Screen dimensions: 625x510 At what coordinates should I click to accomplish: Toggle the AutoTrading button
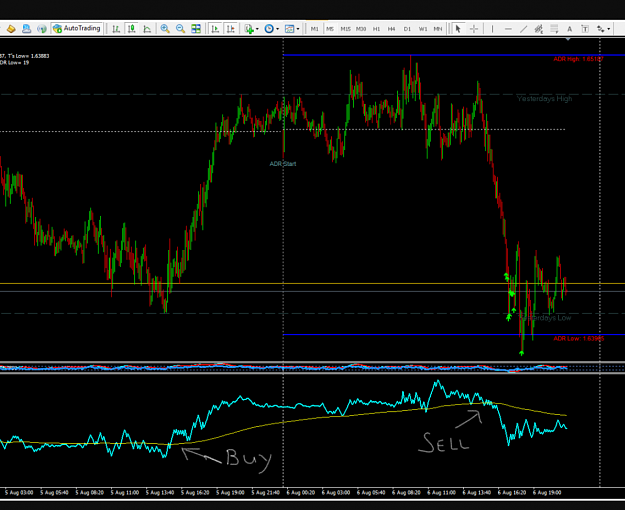pos(77,29)
